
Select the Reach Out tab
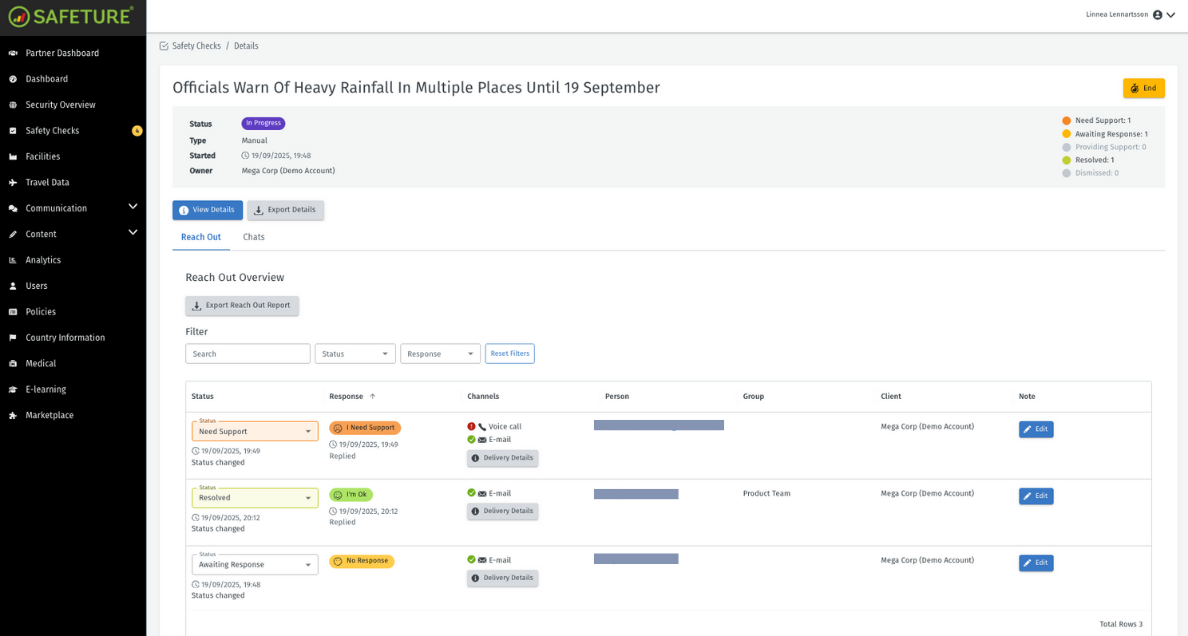point(201,237)
